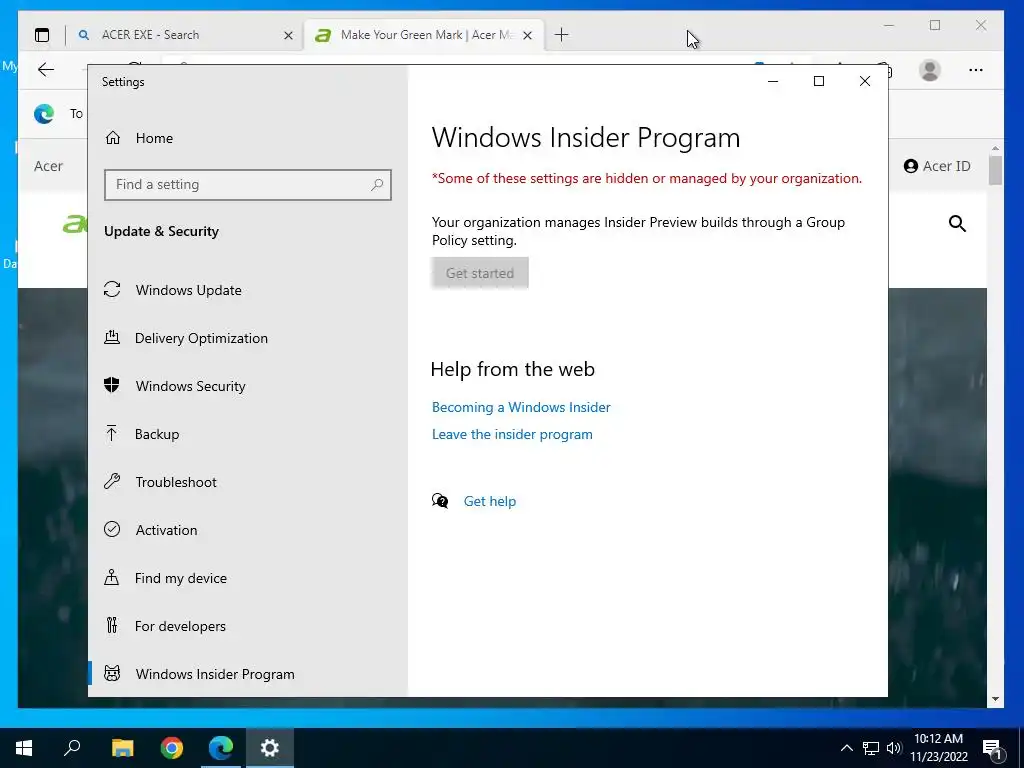The width and height of the screenshot is (1024, 768).
Task: Click the greyed Get started button
Action: pyautogui.click(x=480, y=273)
